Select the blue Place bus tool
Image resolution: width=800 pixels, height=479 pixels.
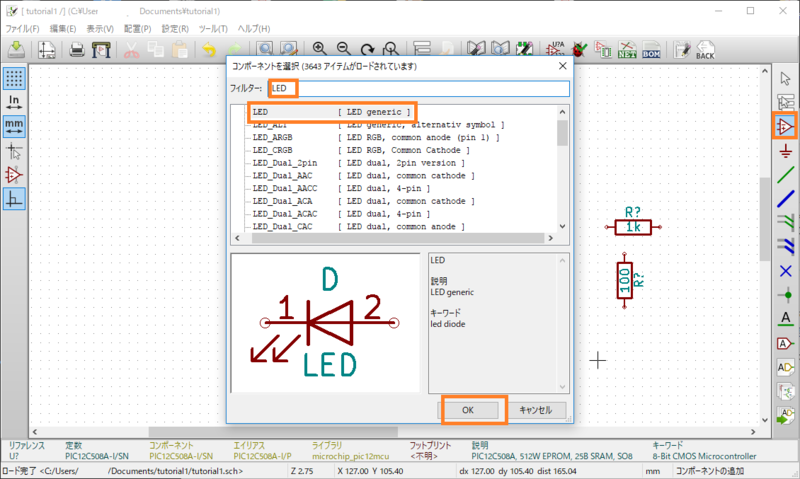(x=786, y=199)
